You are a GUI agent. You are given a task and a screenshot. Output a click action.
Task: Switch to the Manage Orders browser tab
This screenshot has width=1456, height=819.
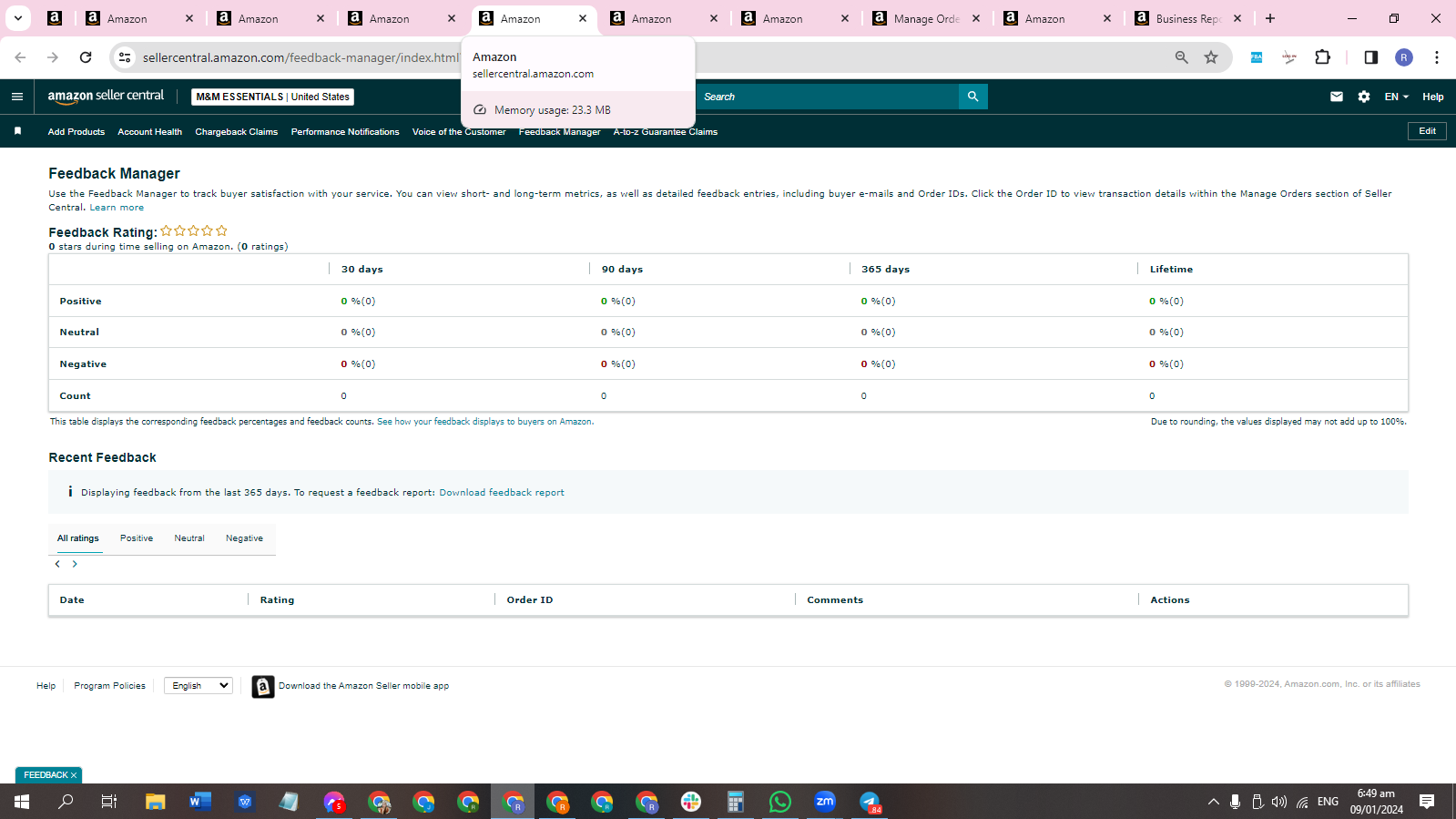coord(925,18)
